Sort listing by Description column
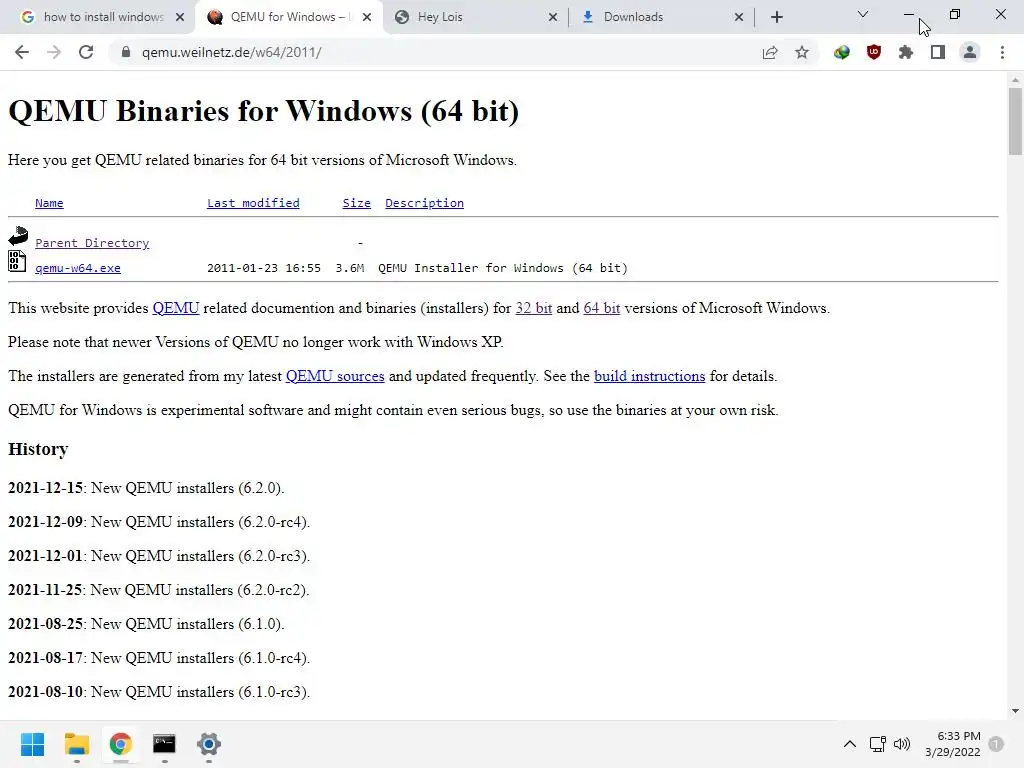 click(x=424, y=203)
